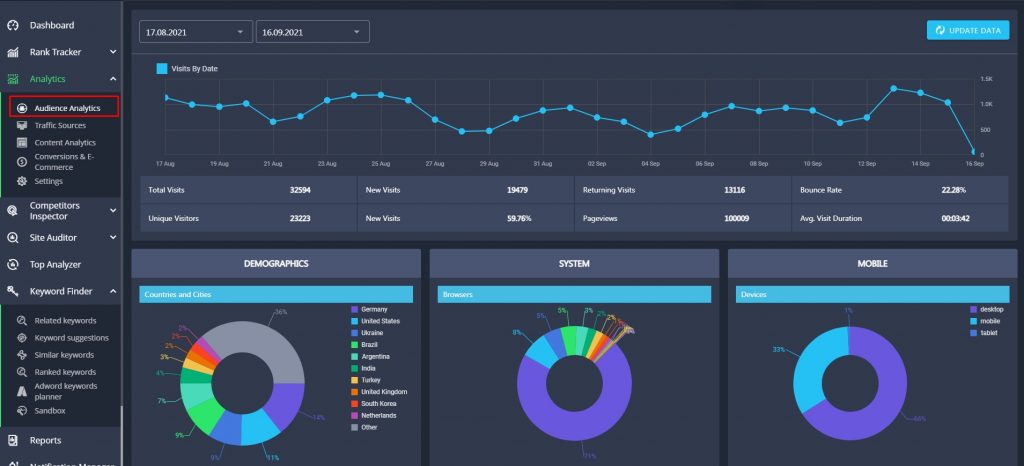Open Top Analyzer menu item
Screen dimensions: 1024x466
click(x=56, y=264)
